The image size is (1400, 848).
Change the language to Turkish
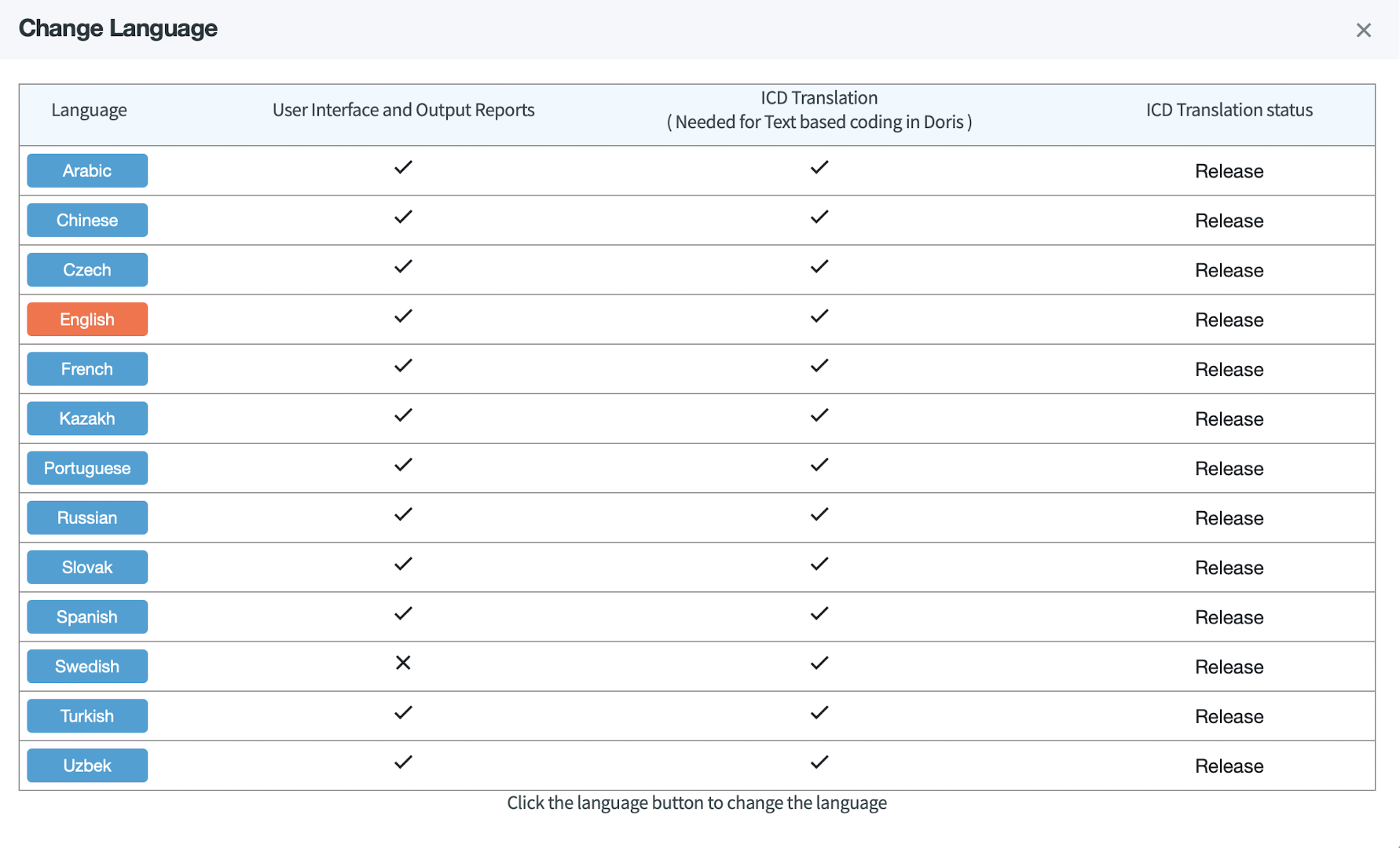pyautogui.click(x=87, y=715)
